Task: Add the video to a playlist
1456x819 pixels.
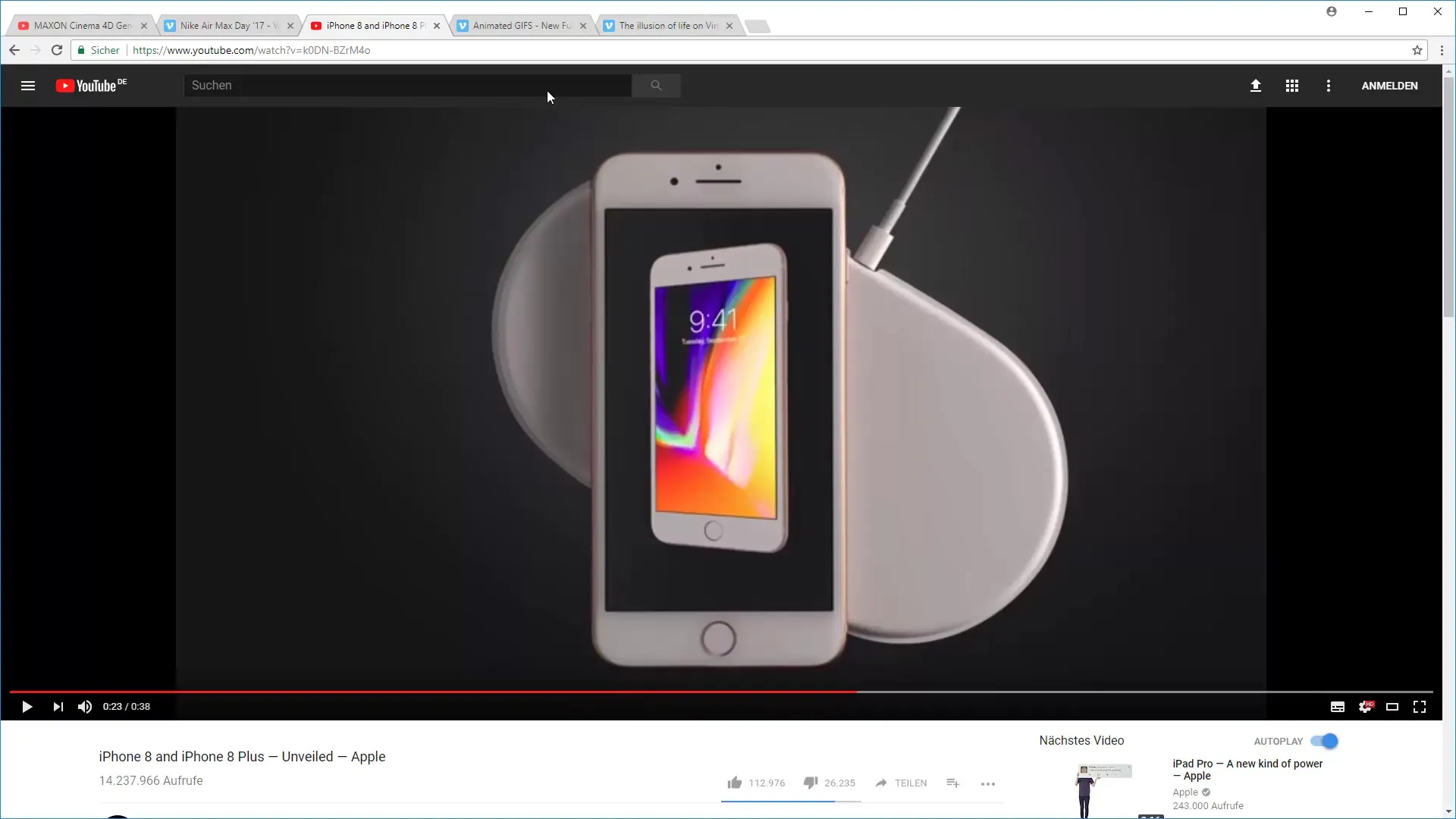Action: [953, 783]
